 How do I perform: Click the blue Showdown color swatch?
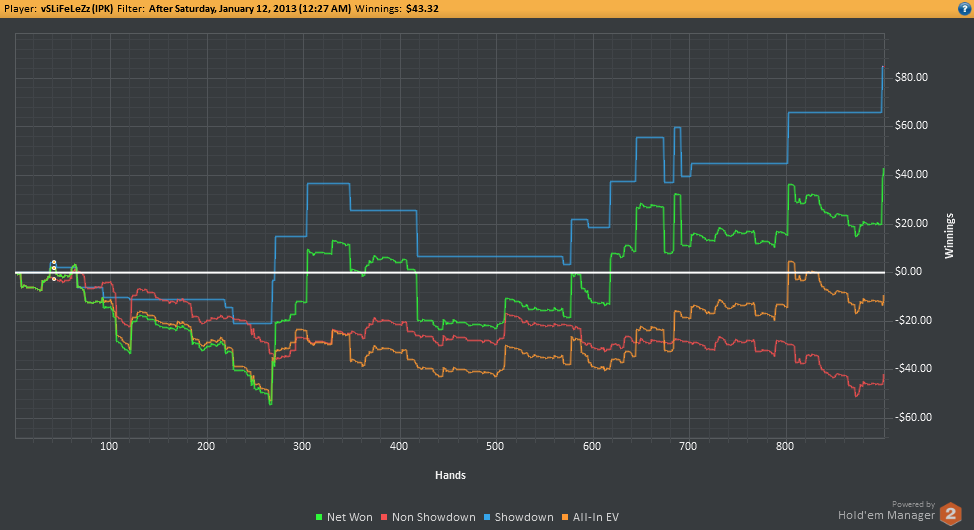pos(487,517)
